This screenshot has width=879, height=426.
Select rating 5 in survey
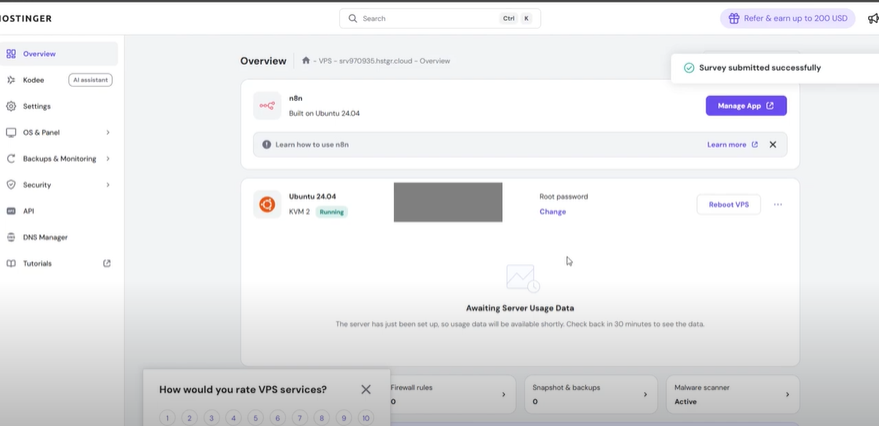pyautogui.click(x=255, y=418)
